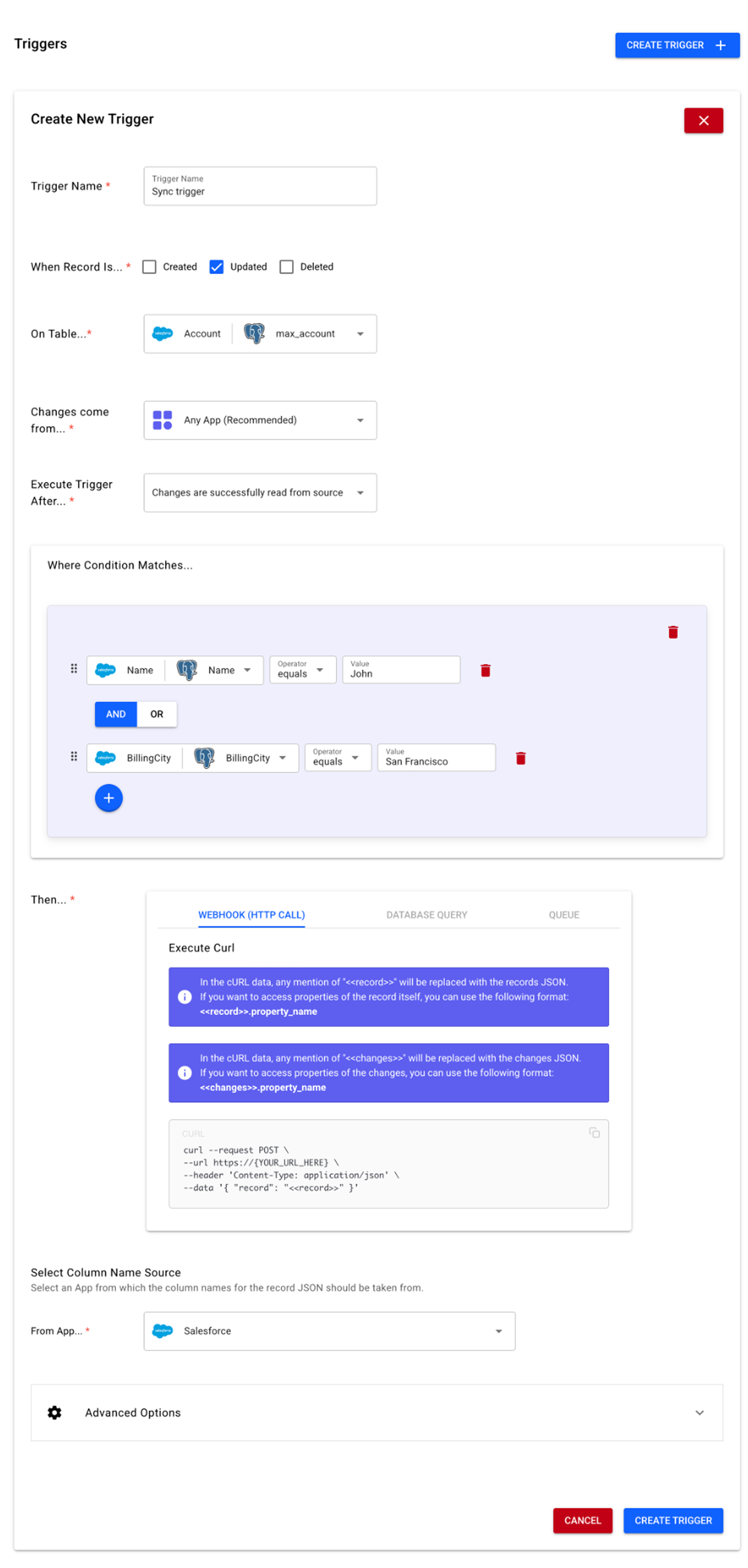
Task: Delete the entire condition group
Action: [x=673, y=632]
